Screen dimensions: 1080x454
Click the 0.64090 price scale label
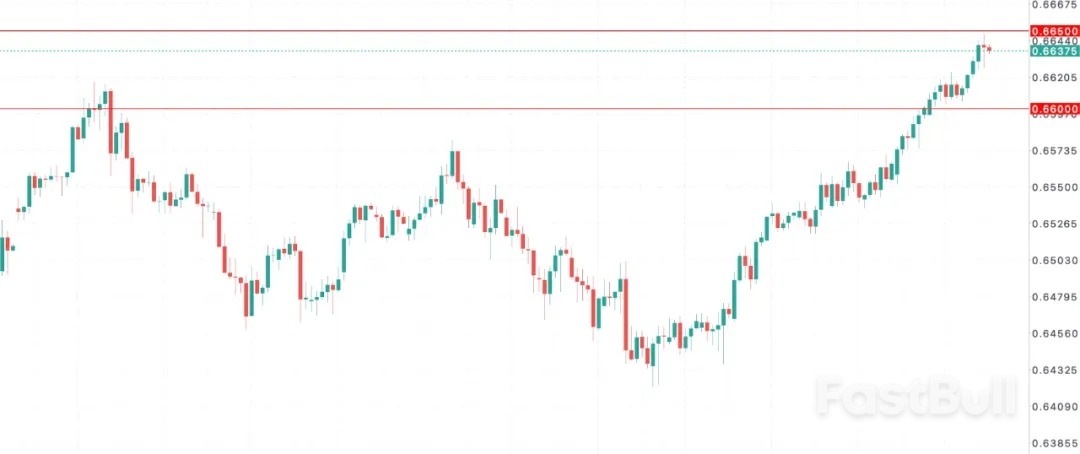tap(1053, 406)
